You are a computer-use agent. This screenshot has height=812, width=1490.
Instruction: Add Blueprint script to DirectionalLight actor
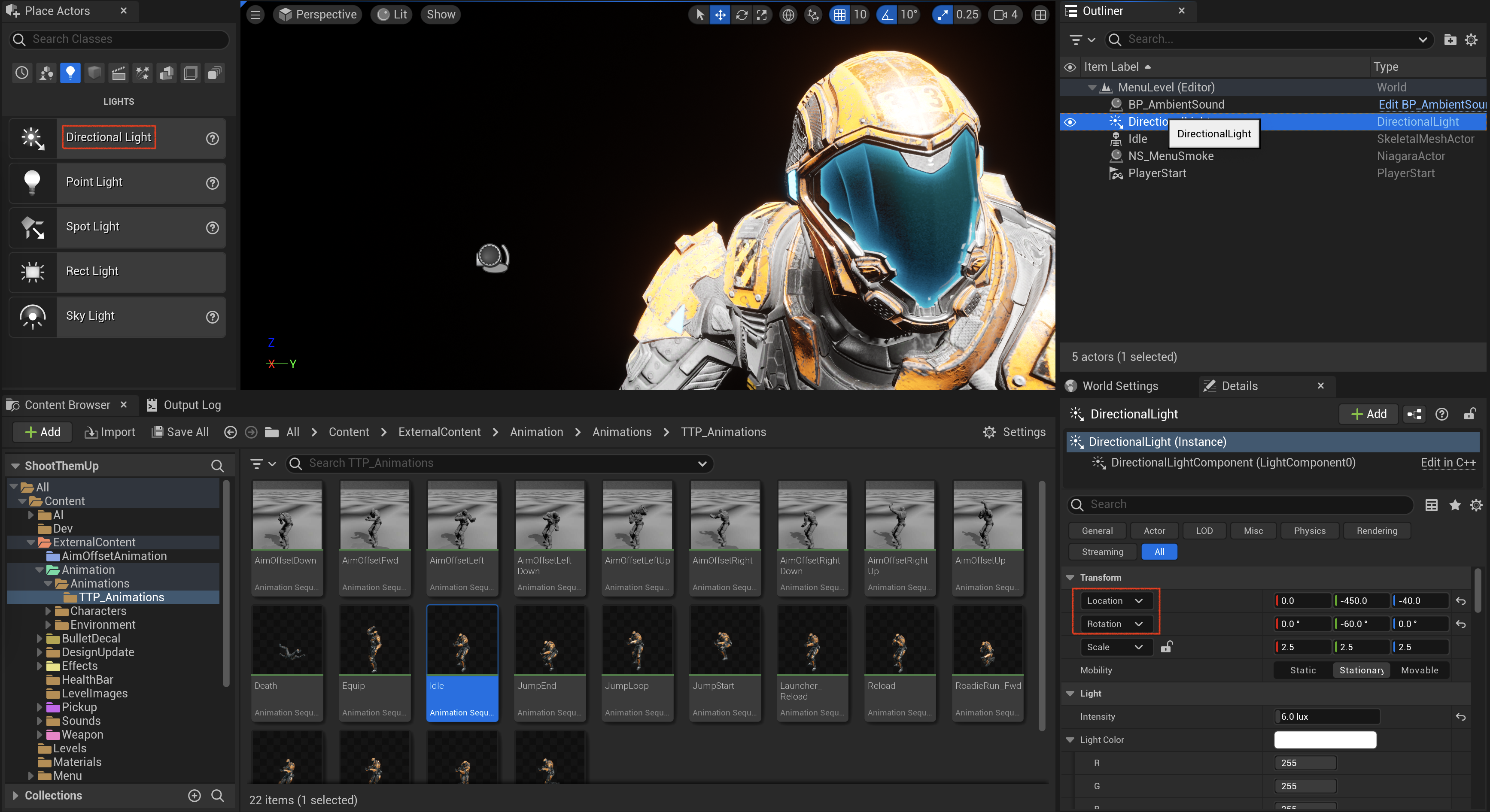[1414, 414]
